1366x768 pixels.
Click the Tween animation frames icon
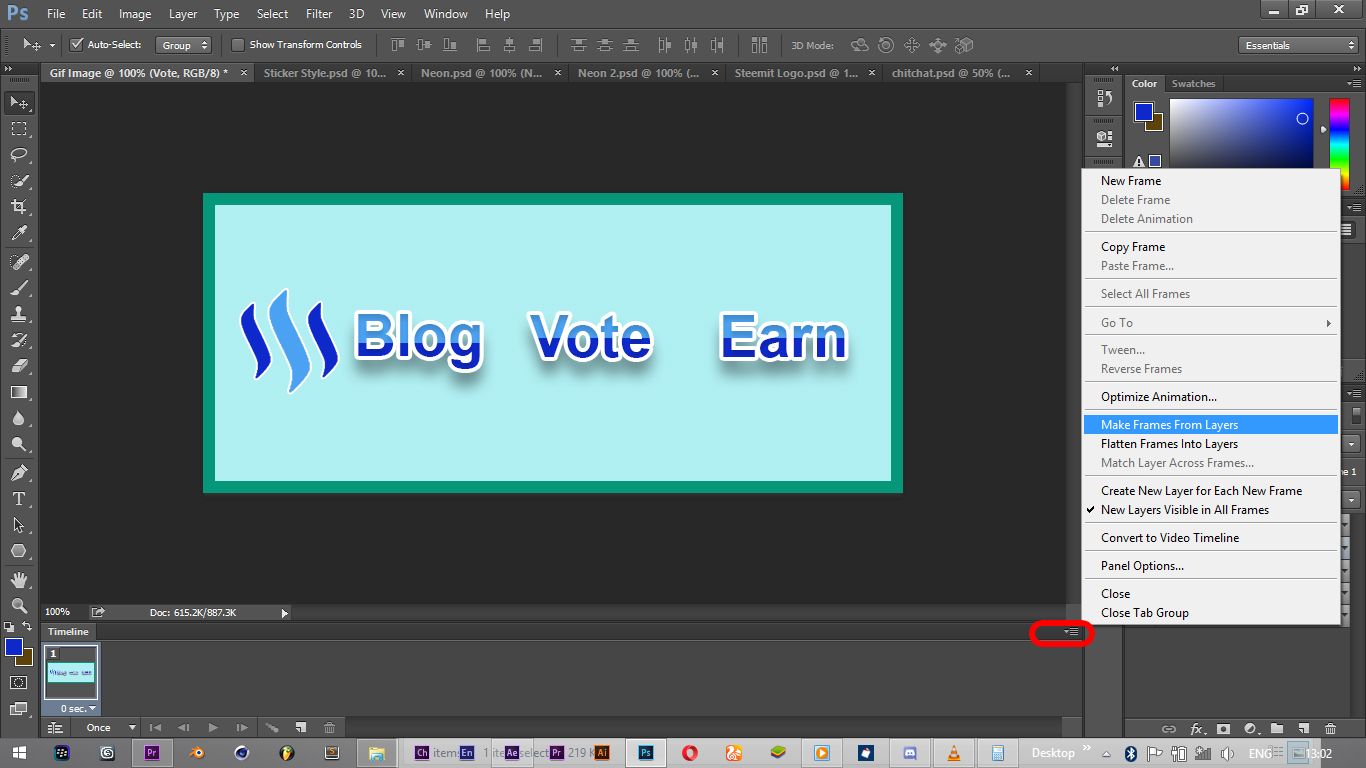point(271,727)
